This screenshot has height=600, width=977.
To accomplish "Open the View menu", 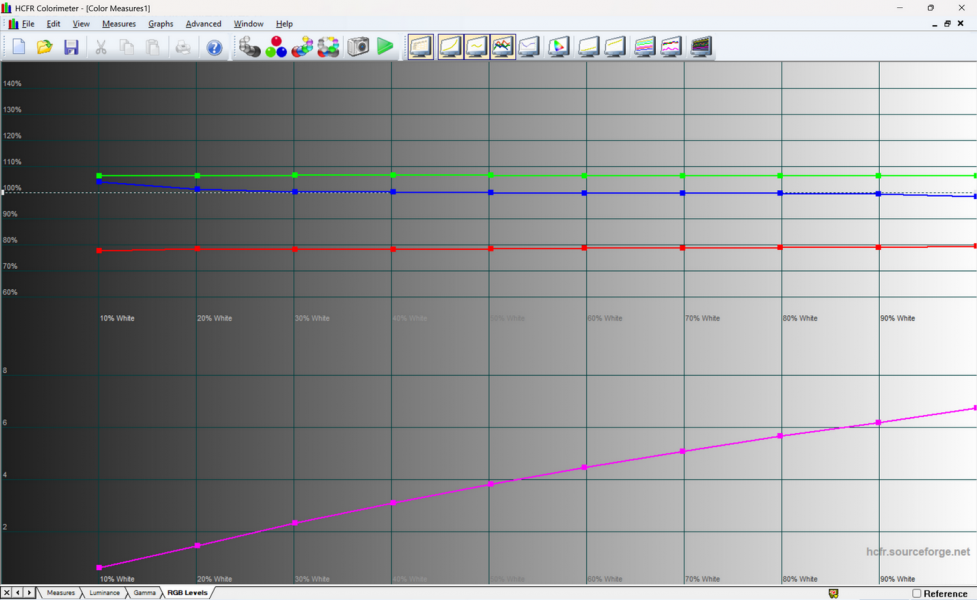I will click(81, 24).
